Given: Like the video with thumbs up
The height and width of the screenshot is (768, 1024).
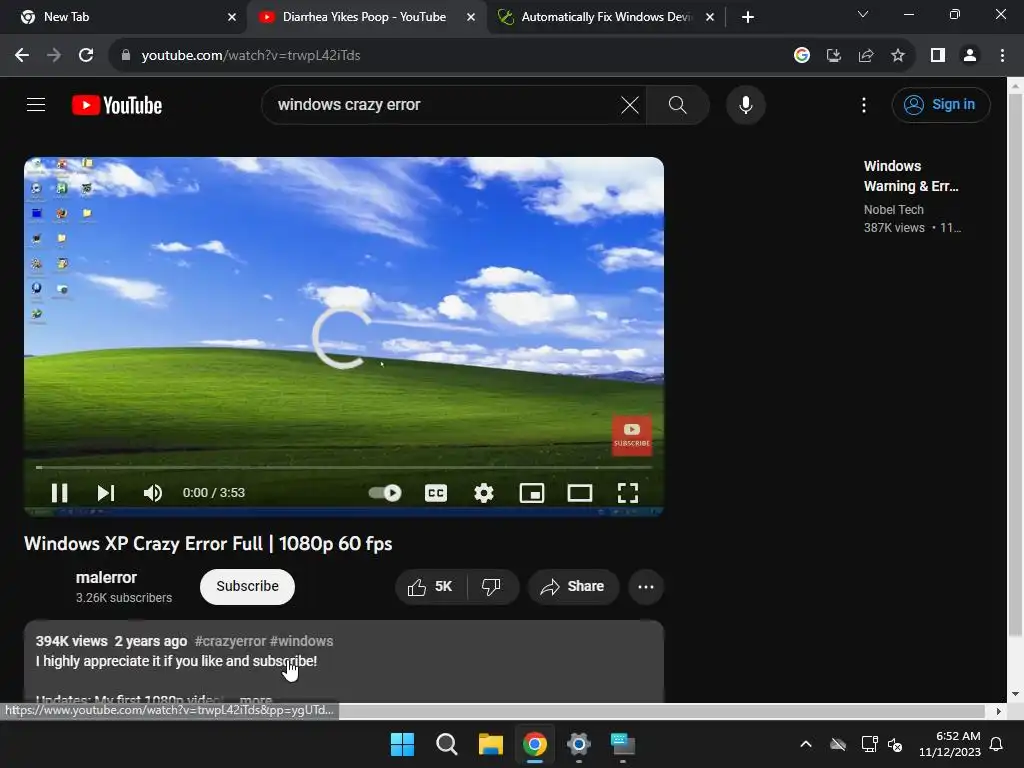Looking at the screenshot, I should pyautogui.click(x=430, y=586).
